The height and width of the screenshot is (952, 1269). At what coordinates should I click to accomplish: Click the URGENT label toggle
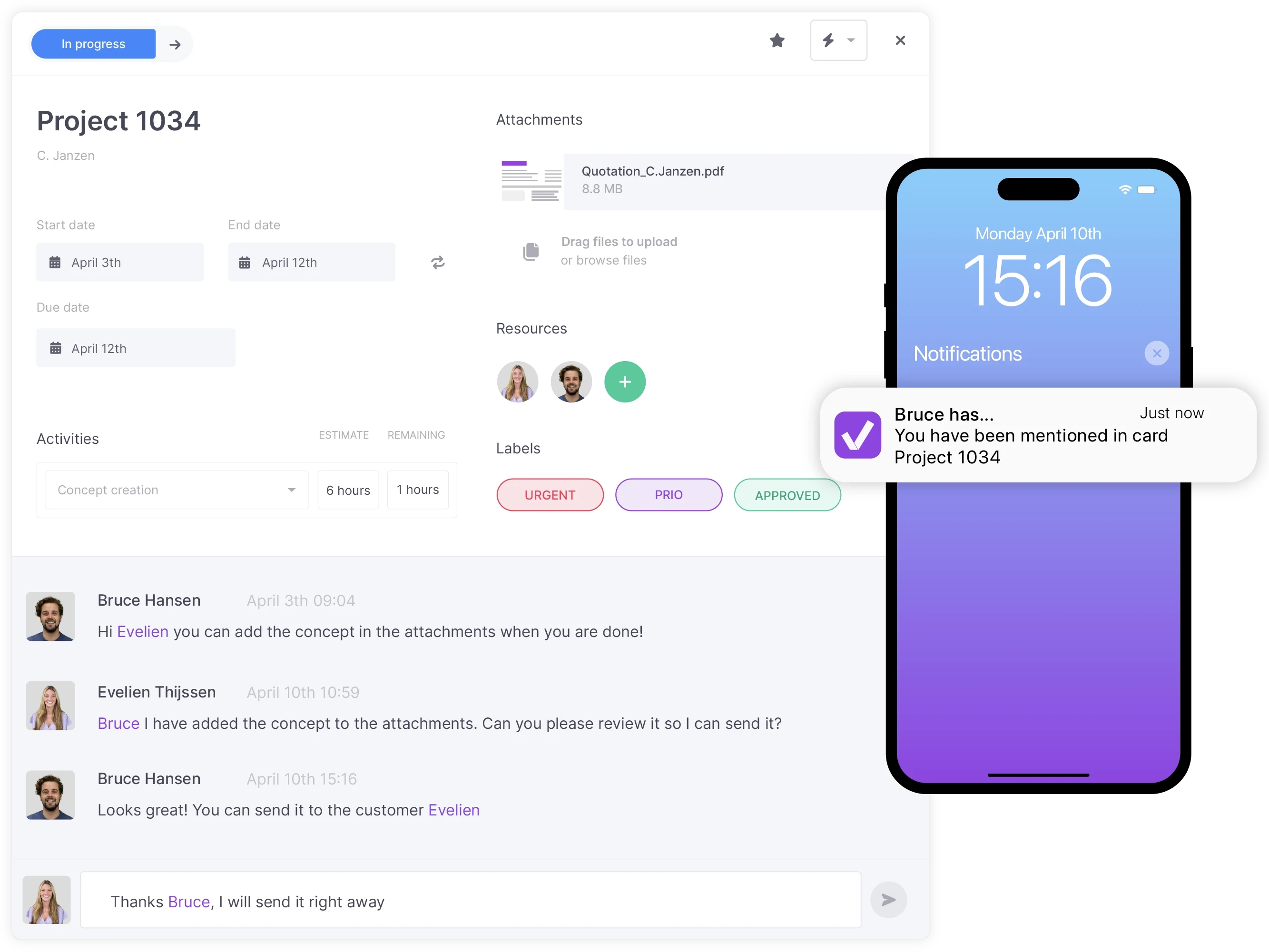point(550,493)
